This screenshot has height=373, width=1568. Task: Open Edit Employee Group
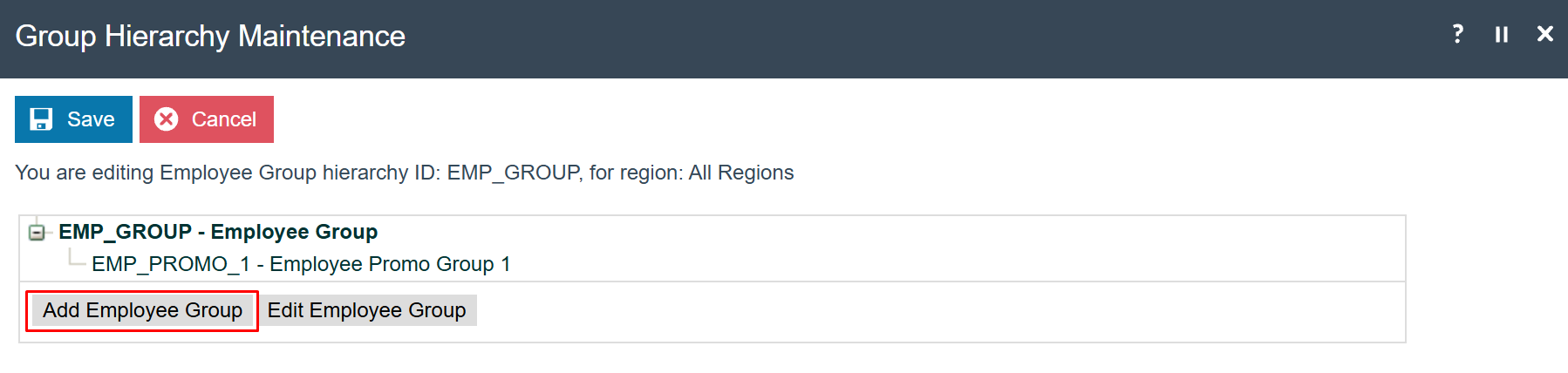[x=366, y=310]
